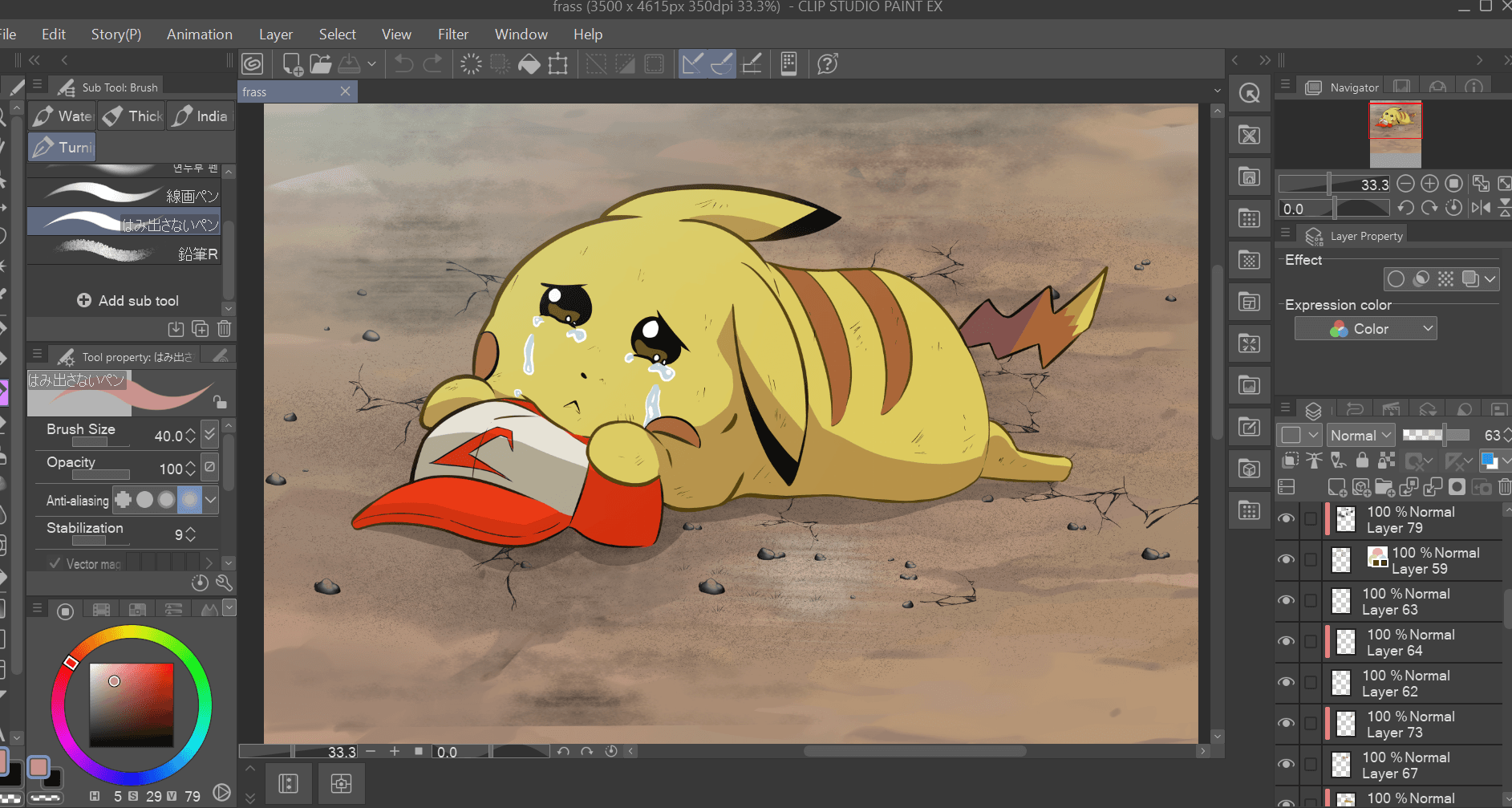This screenshot has width=1512, height=808.
Task: Click the Add sub tool button
Action: point(128,301)
